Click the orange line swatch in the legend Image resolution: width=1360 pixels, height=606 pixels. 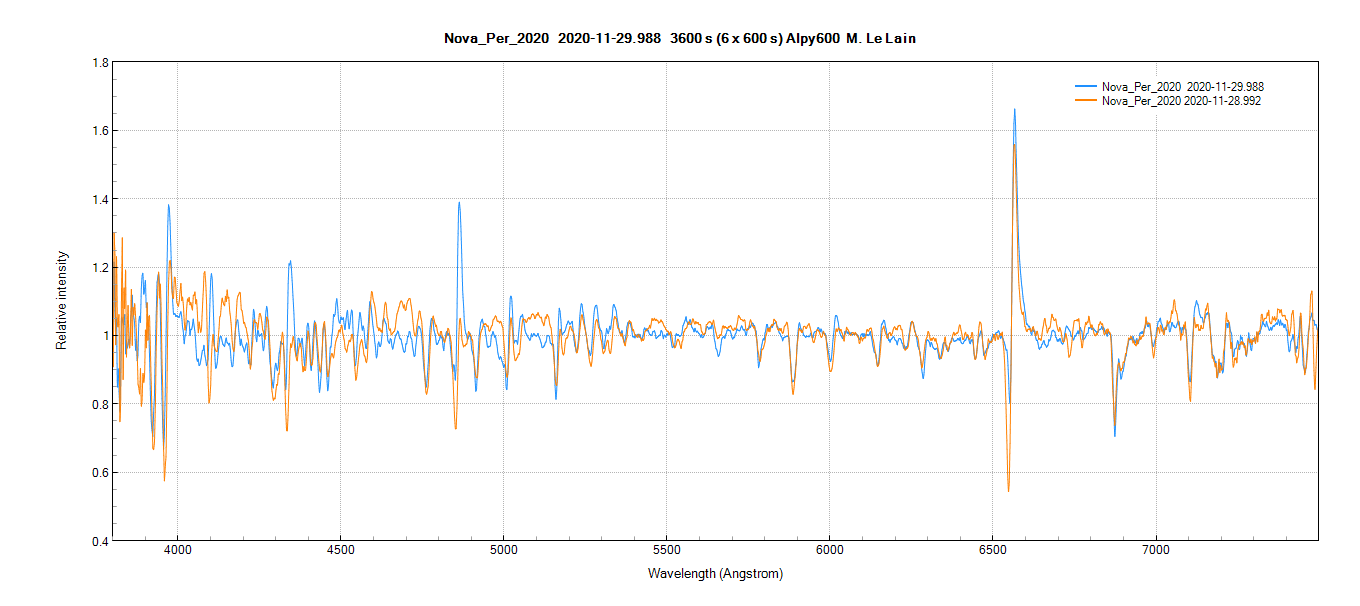click(x=1085, y=101)
